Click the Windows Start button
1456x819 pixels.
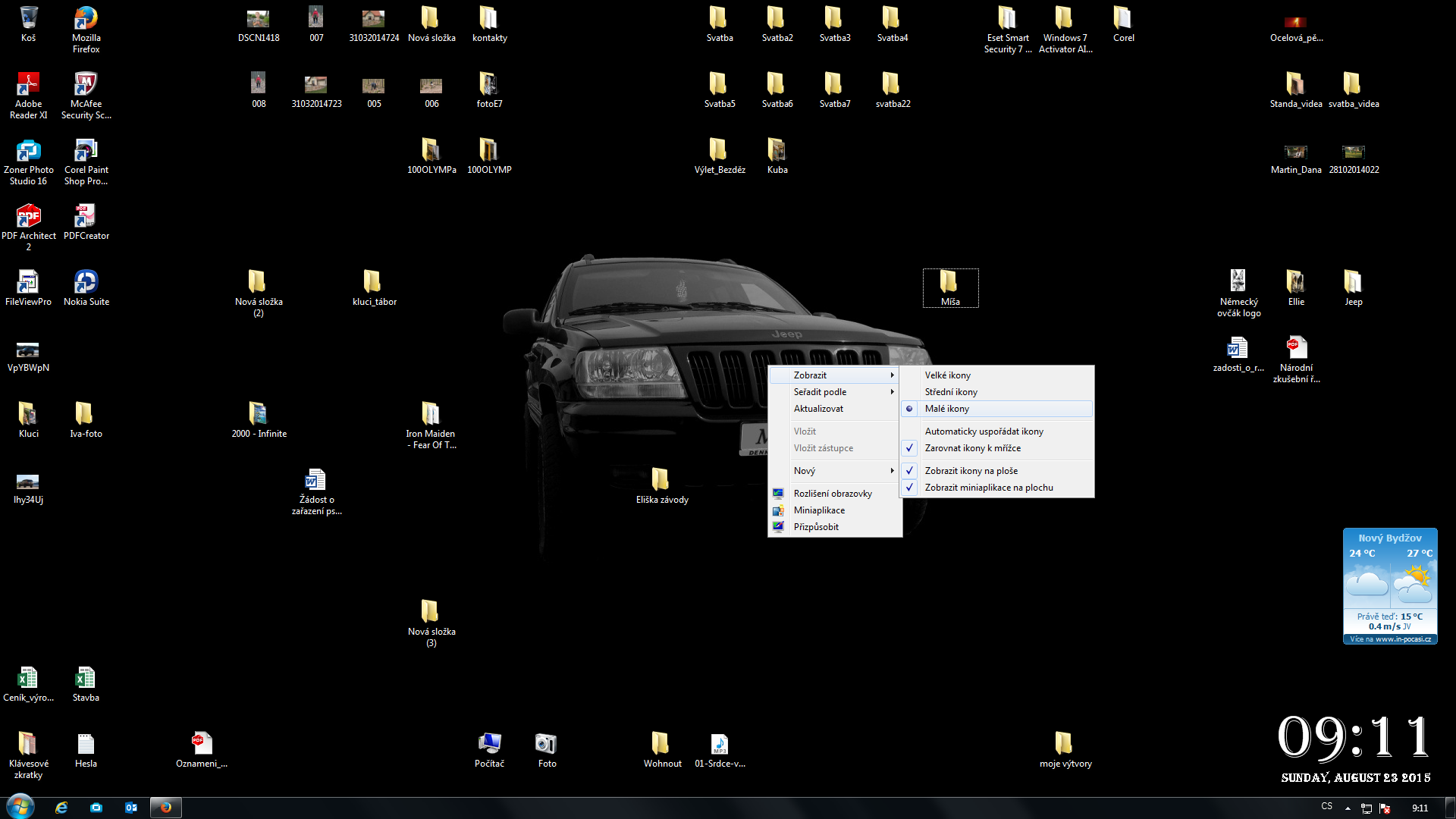[x=20, y=807]
